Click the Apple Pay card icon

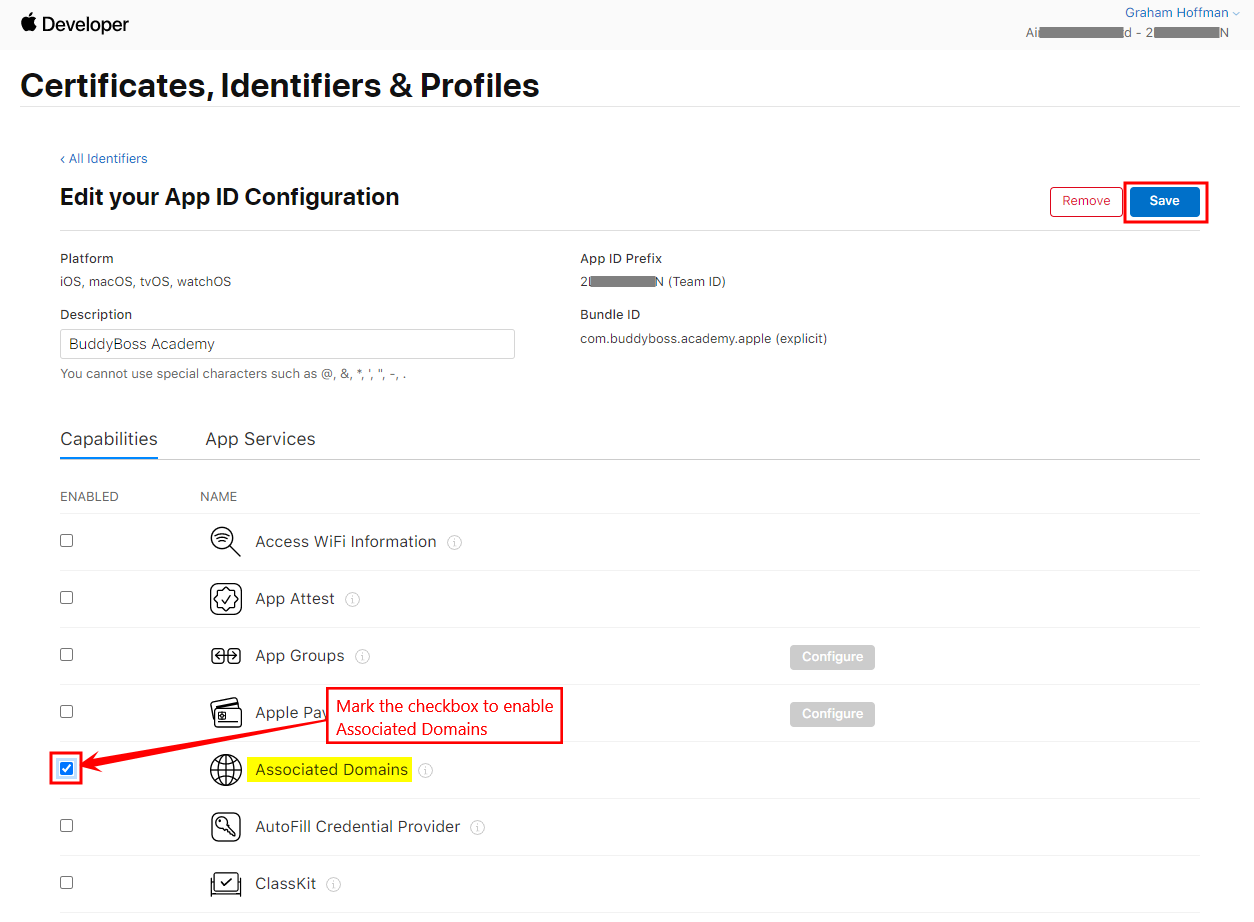tap(226, 713)
